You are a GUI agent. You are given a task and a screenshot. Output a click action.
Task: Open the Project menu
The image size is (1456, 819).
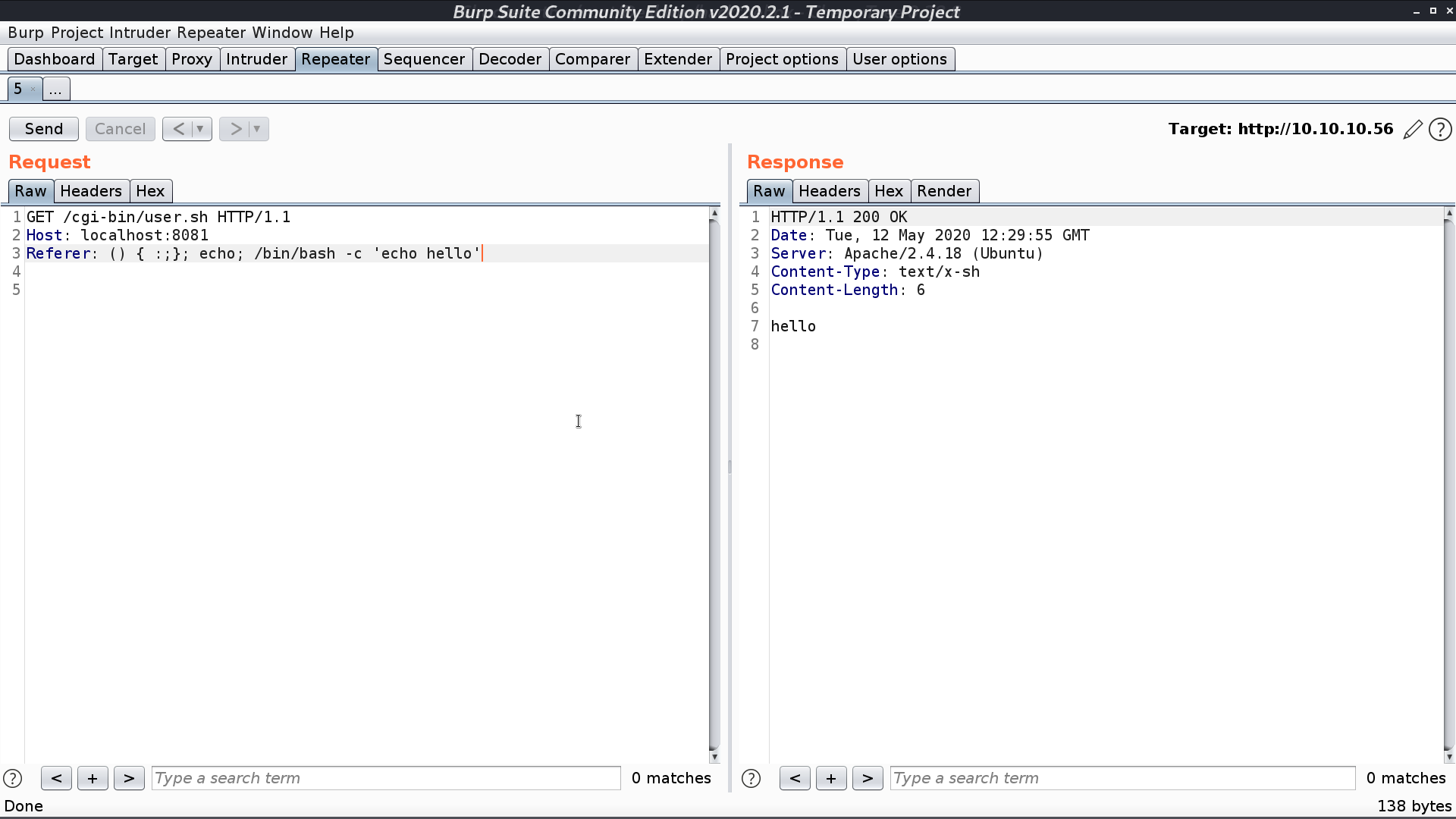click(77, 33)
